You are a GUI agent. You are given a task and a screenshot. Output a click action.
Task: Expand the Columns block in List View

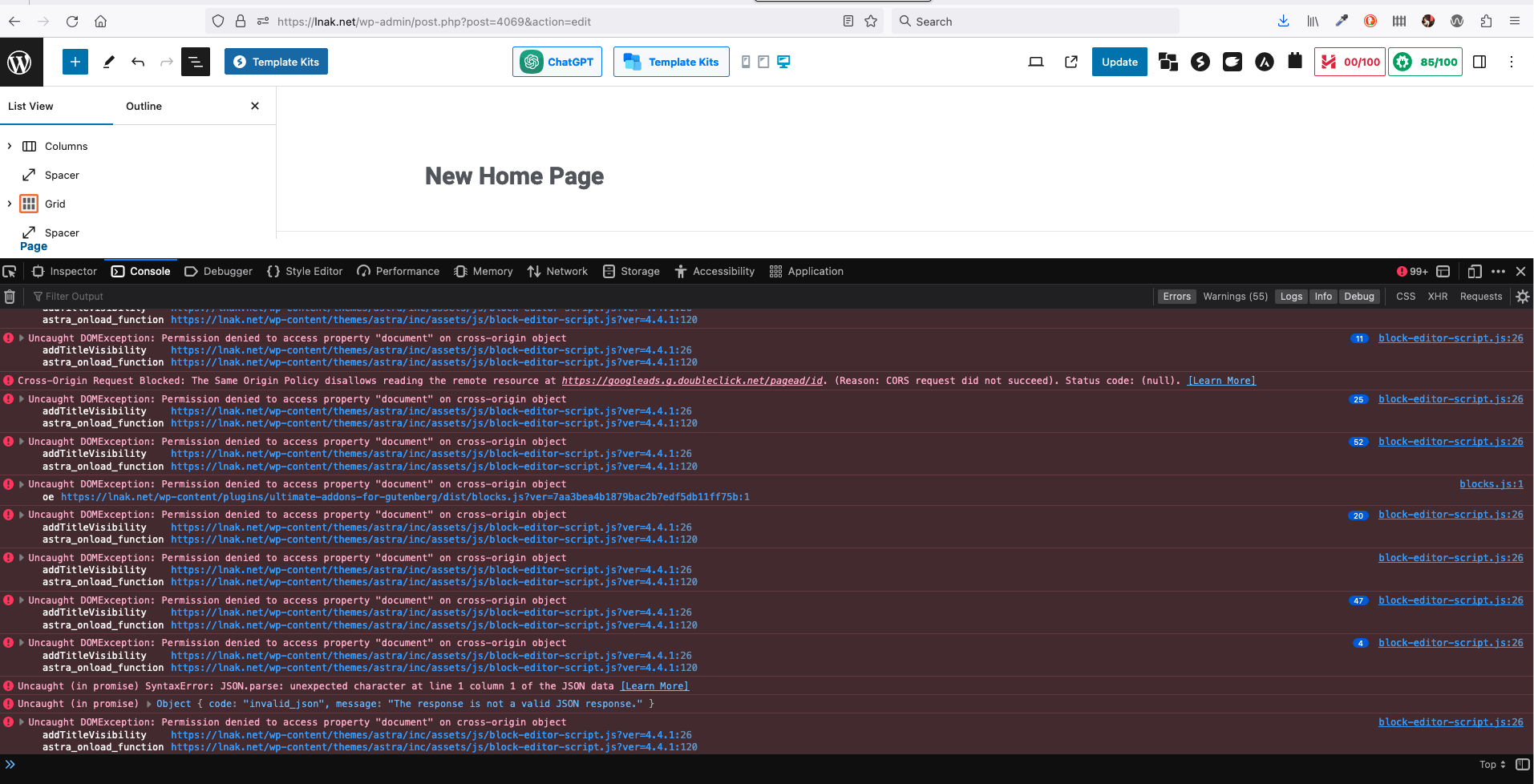pos(10,146)
